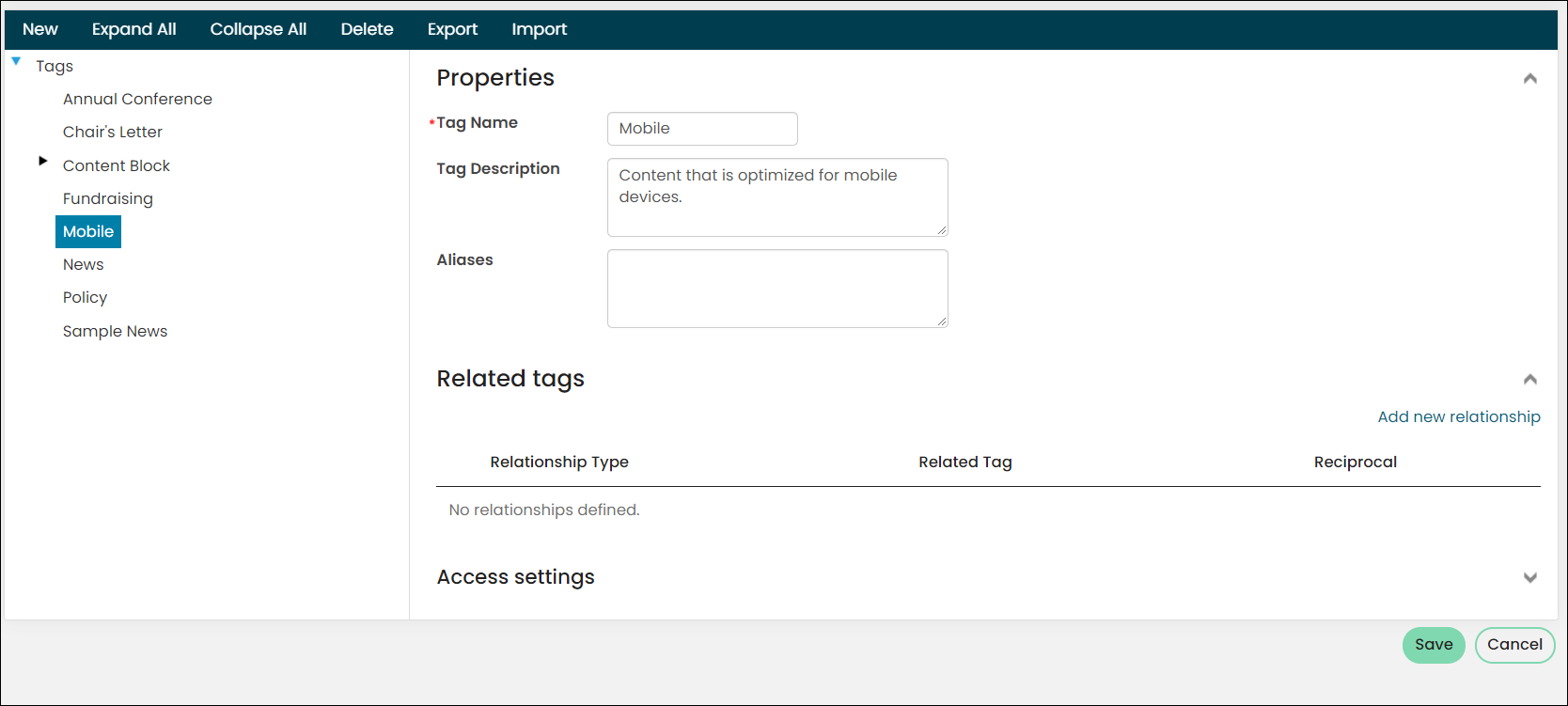Click the Aliases text area
Screen dimensions: 1568x706
777,289
